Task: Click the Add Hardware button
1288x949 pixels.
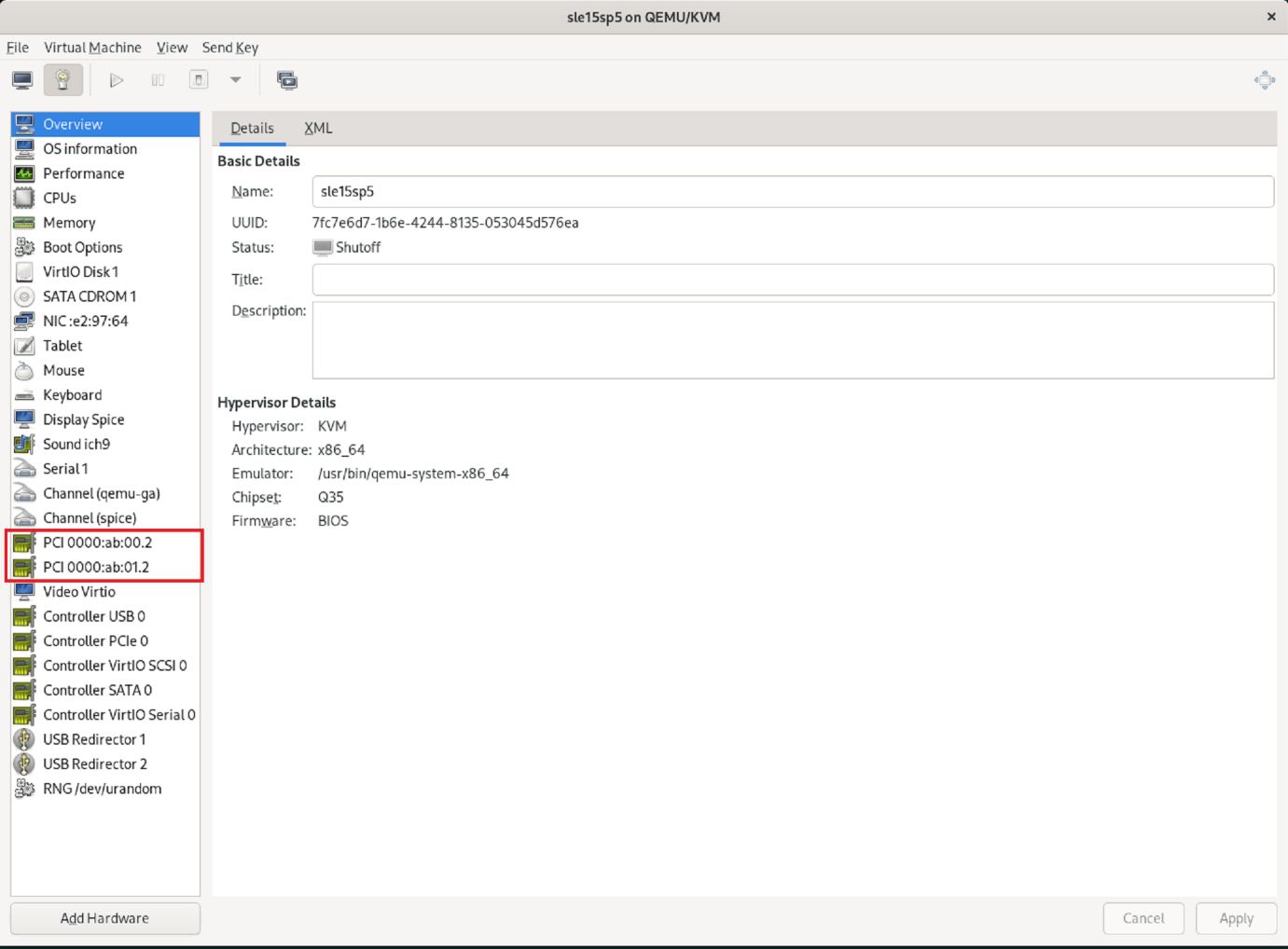Action: pos(105,918)
